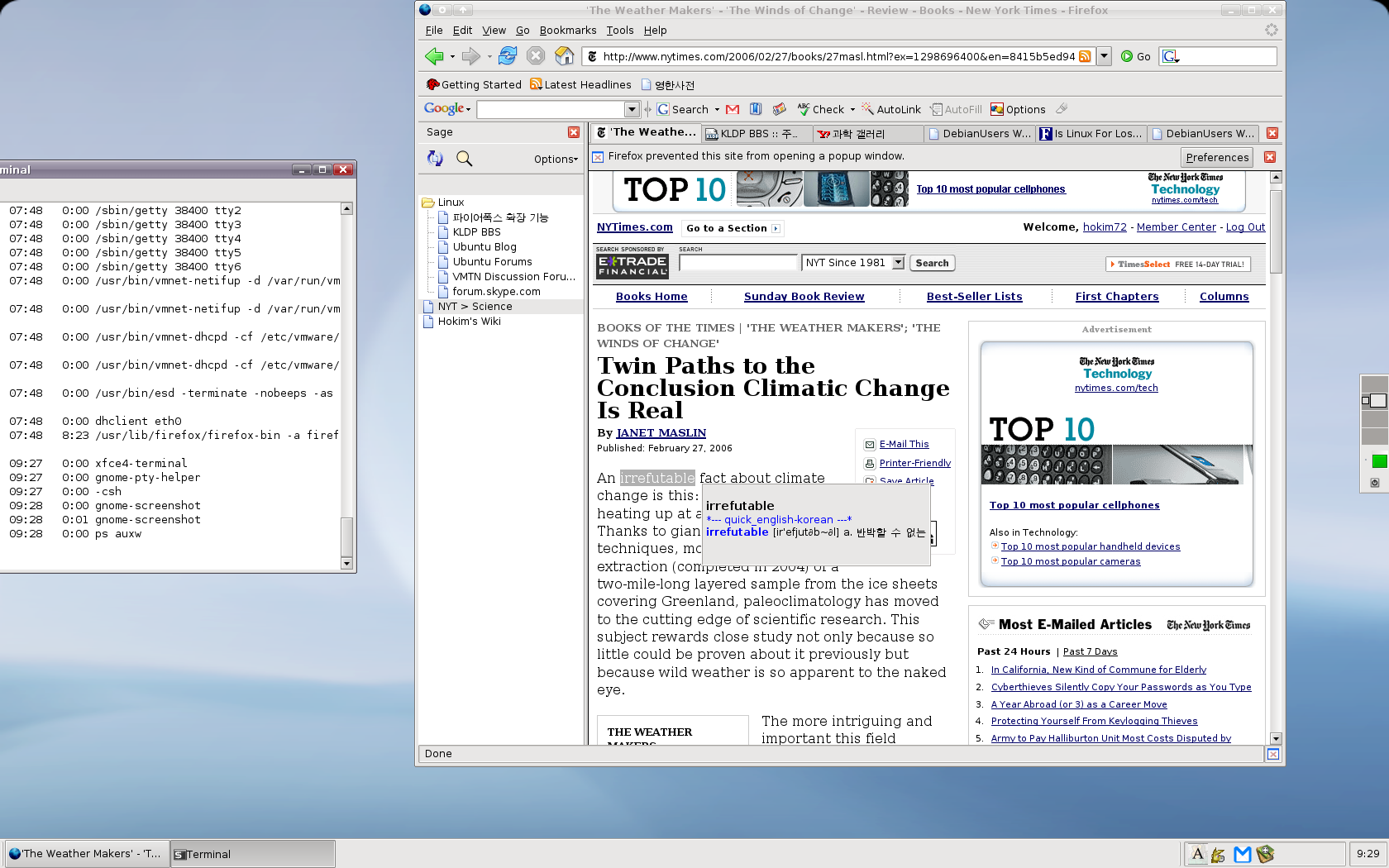Click the mail tray icon
The height and width of the screenshot is (868, 1389).
click(1242, 854)
